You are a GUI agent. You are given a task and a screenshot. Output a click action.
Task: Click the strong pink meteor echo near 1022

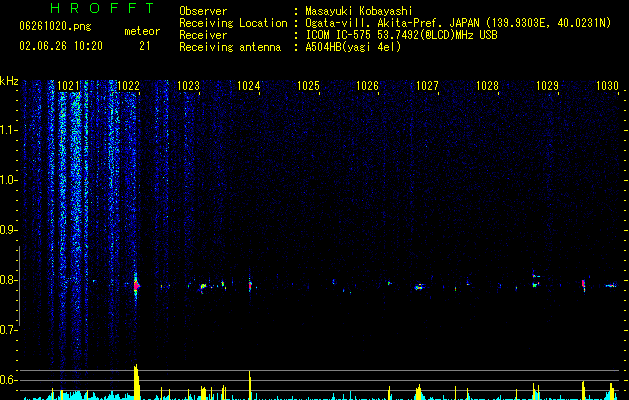click(136, 285)
